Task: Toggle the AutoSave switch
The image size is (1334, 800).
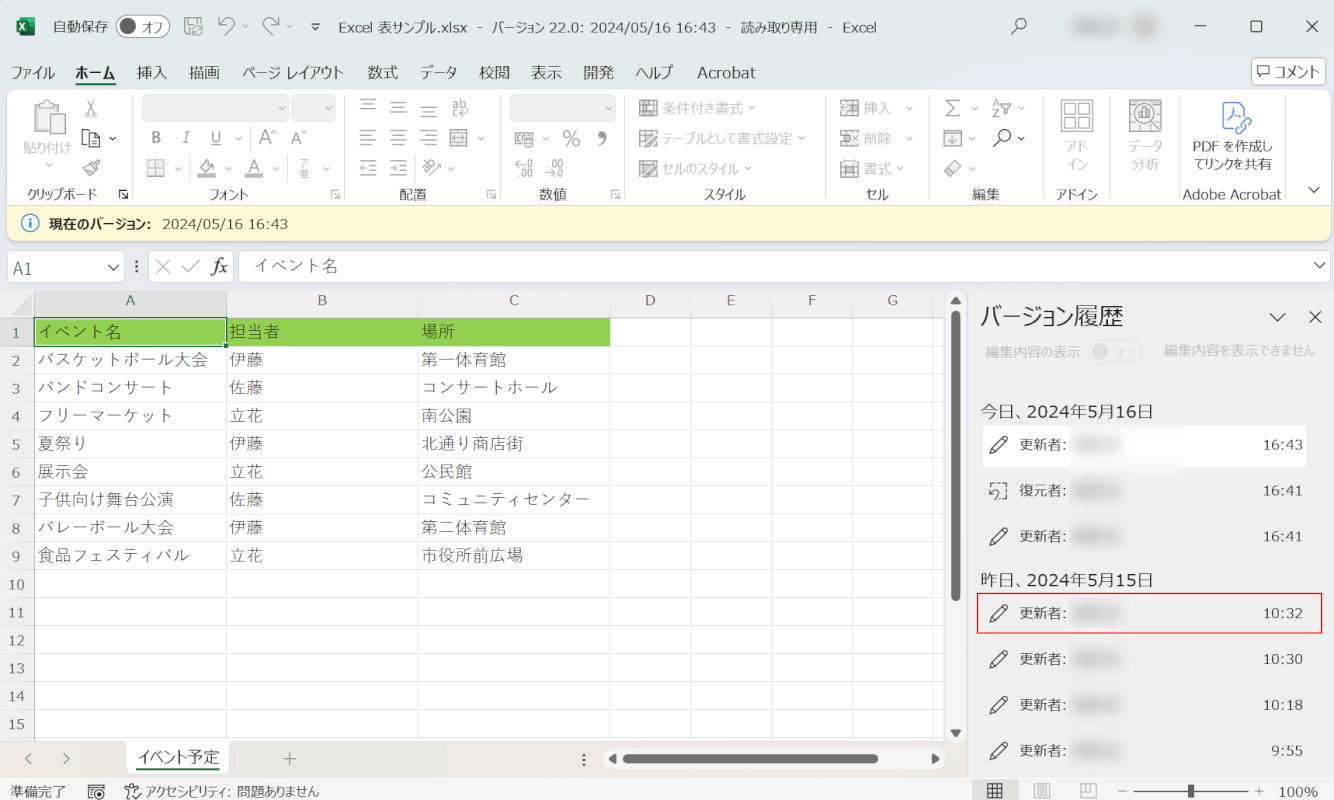Action: click(x=142, y=27)
